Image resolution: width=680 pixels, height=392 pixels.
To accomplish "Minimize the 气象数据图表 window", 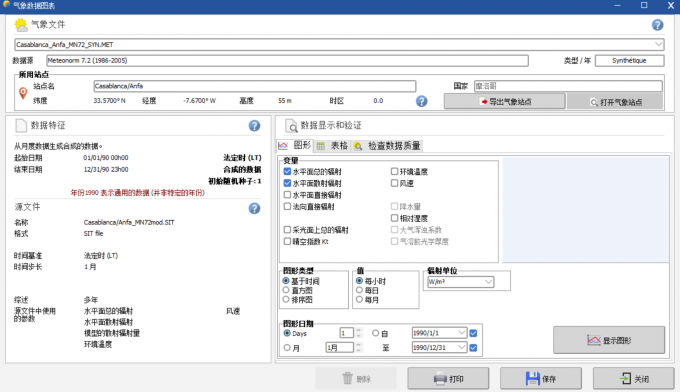I will [x=617, y=5].
